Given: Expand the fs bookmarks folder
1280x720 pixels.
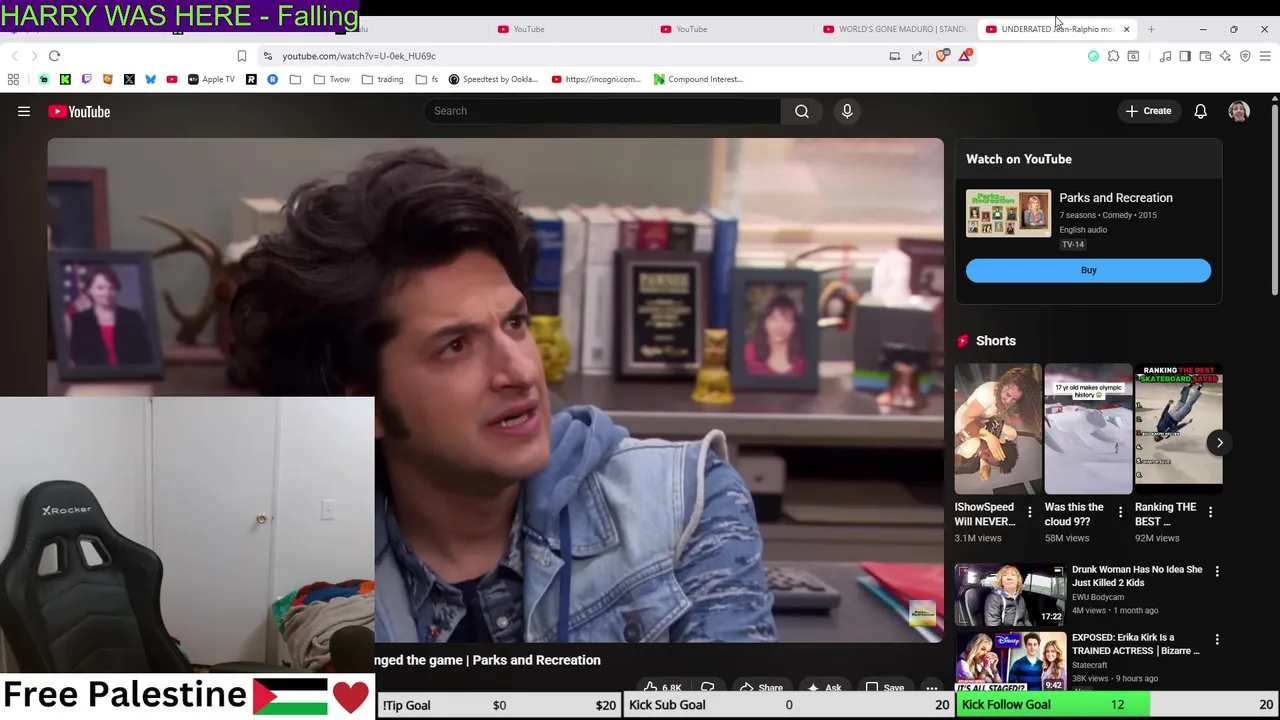Looking at the screenshot, I should (x=426, y=79).
